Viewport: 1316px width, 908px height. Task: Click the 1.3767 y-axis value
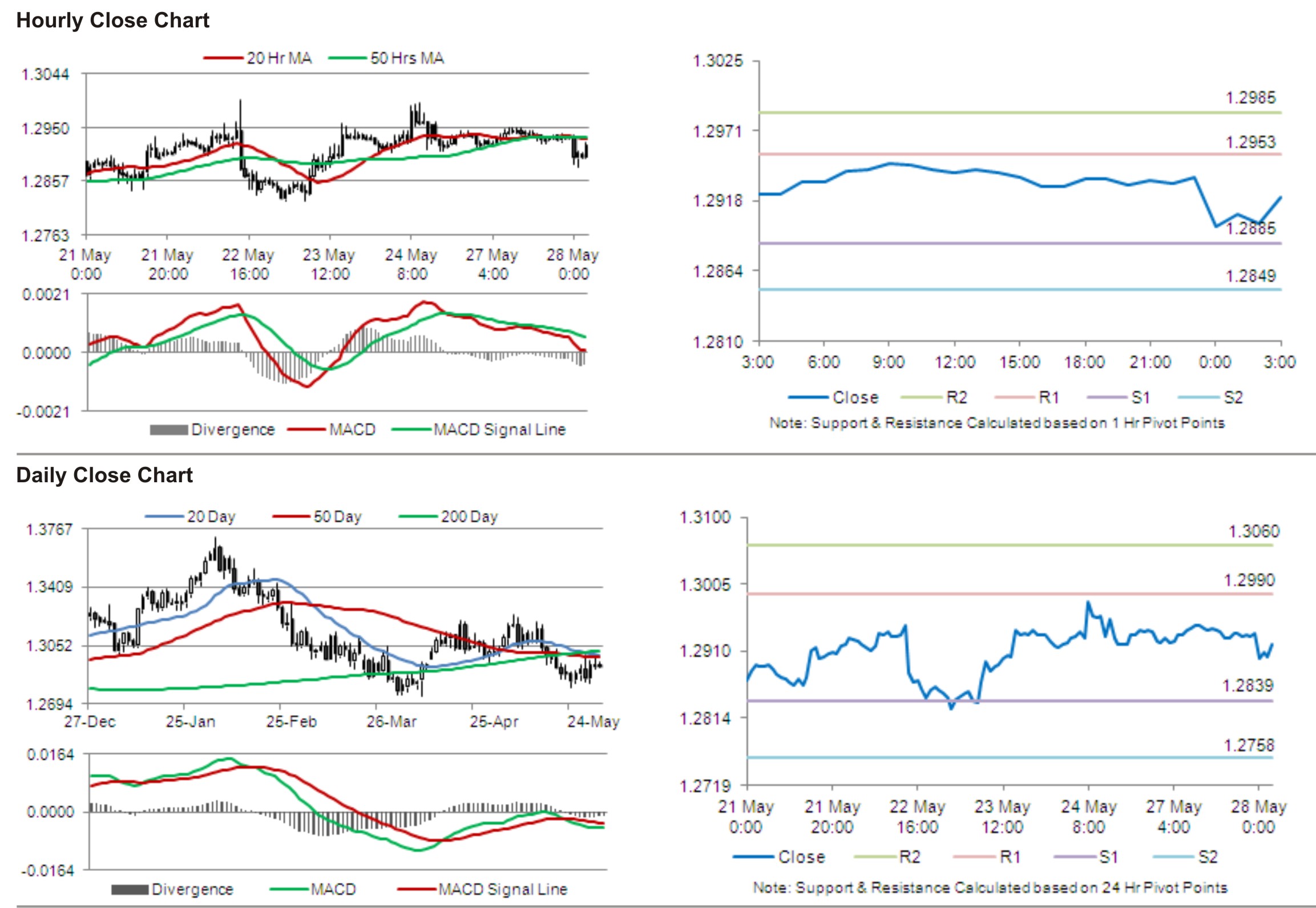click(x=50, y=530)
